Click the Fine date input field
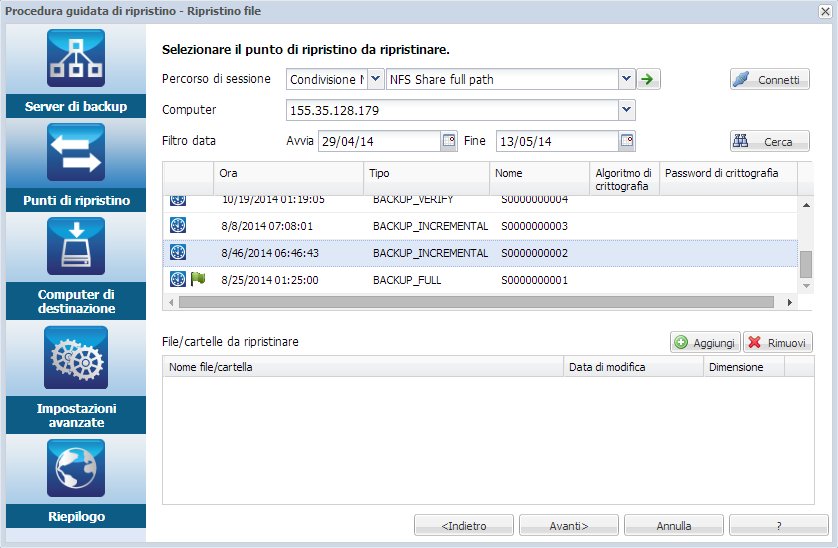 pos(556,141)
